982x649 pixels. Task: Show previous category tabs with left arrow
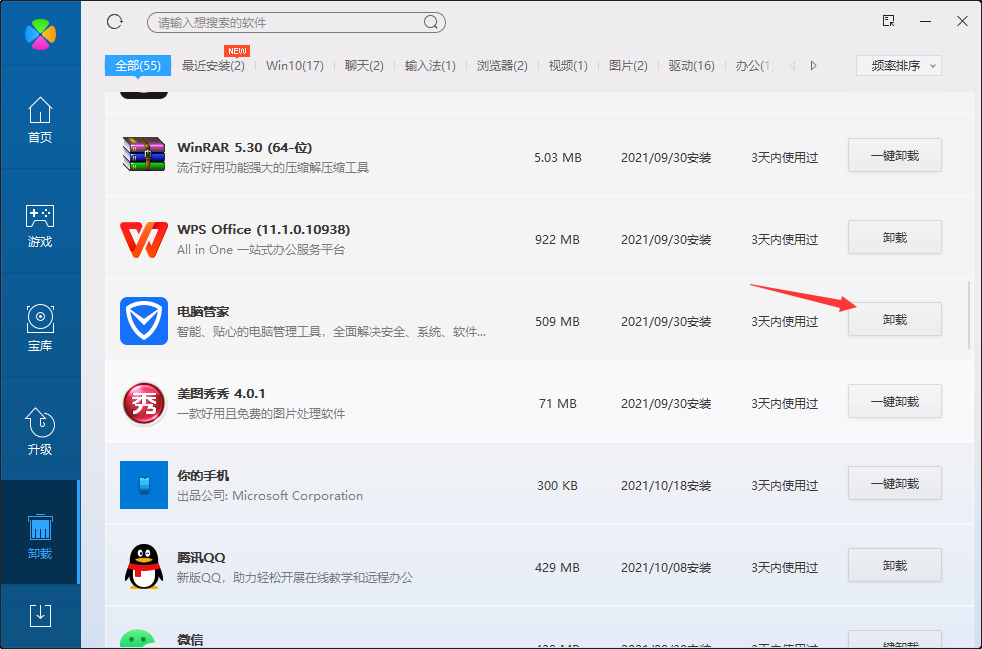coord(792,66)
